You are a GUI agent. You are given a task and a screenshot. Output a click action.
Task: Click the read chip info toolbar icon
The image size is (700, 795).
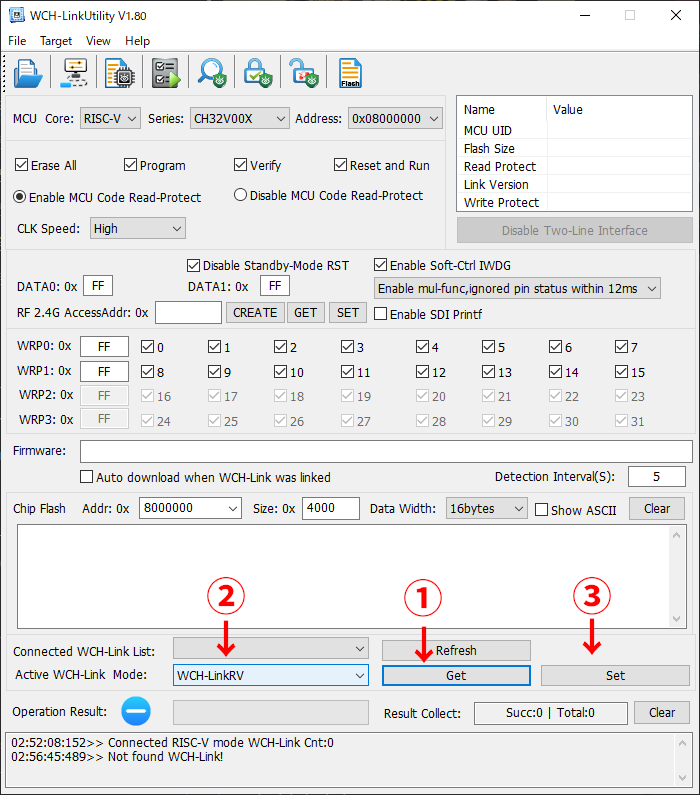tap(120, 73)
